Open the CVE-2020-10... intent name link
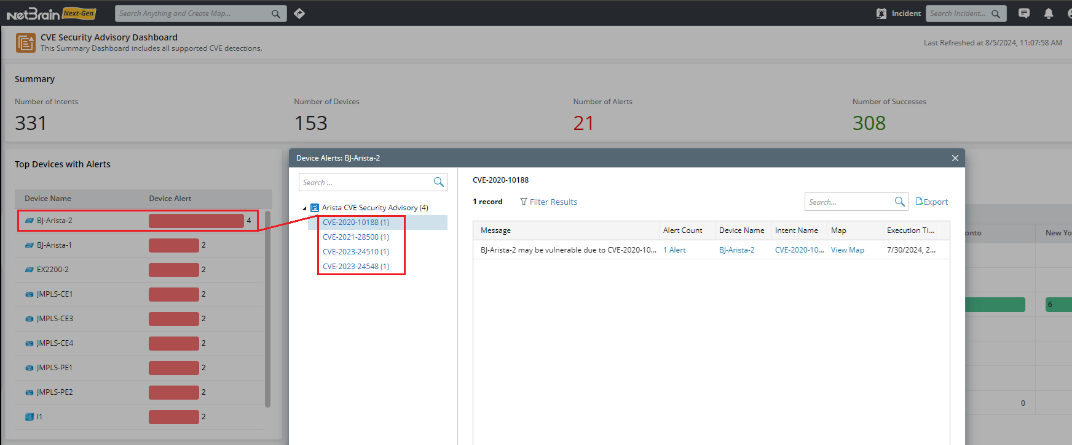This screenshot has width=1072, height=445. tap(799, 250)
